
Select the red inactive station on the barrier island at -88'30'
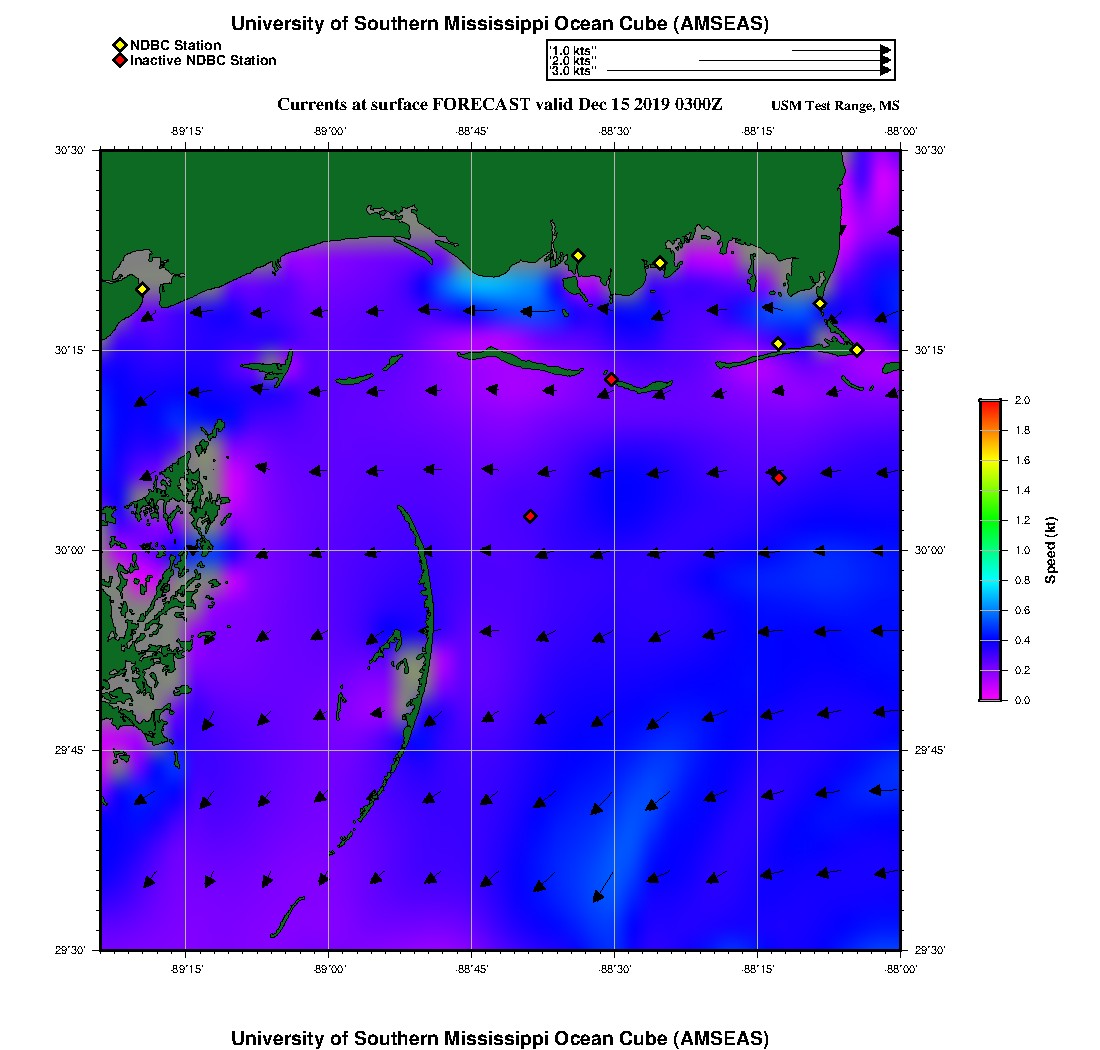click(x=612, y=379)
